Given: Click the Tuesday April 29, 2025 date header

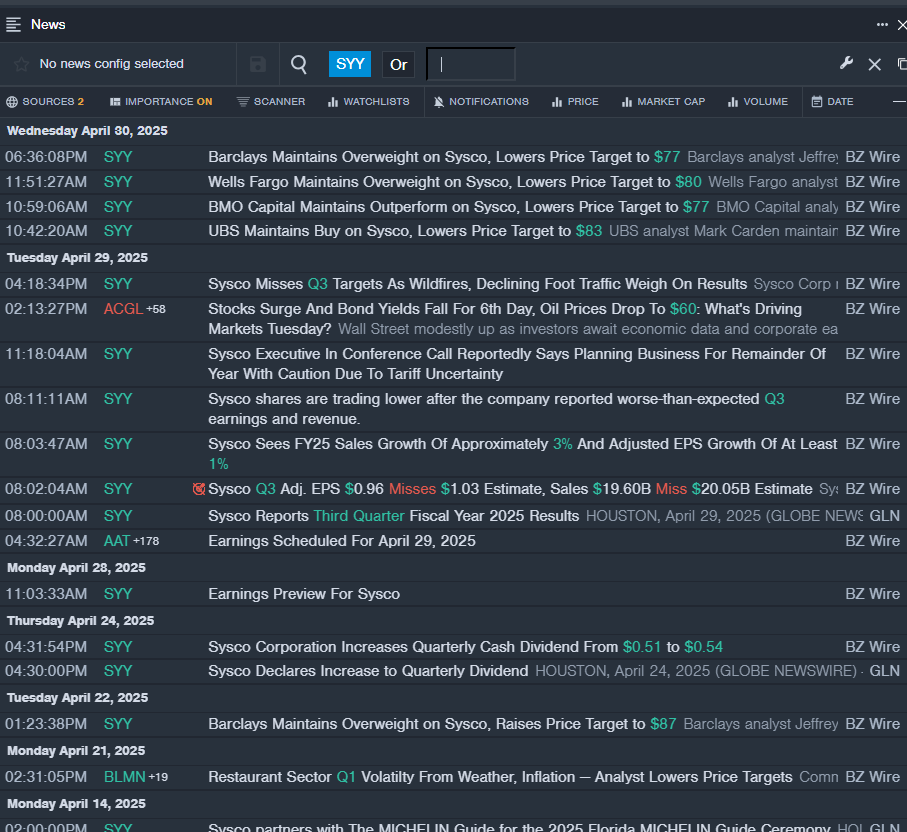Looking at the screenshot, I should (78, 258).
